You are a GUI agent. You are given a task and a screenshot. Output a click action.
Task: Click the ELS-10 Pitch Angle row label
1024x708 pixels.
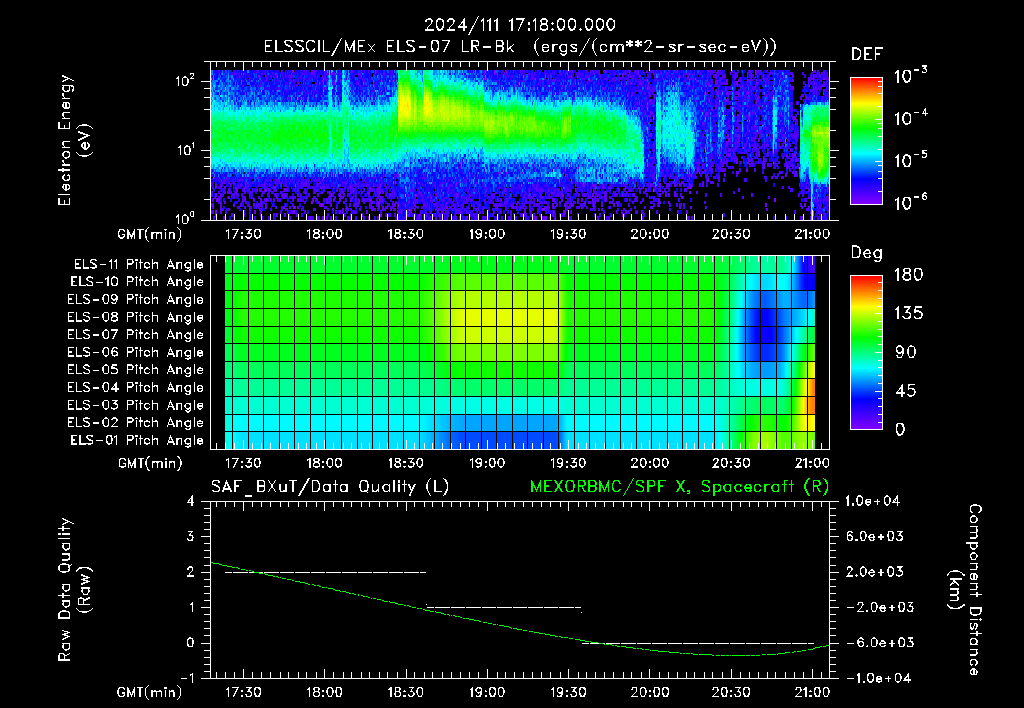pos(137,282)
